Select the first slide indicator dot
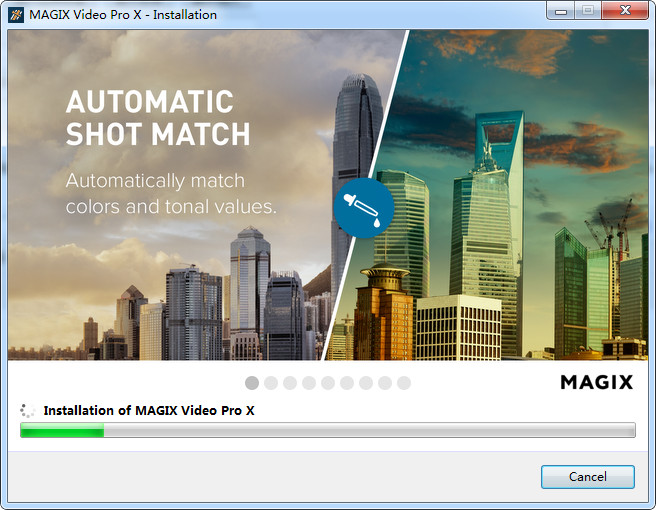656x510 pixels. tap(252, 382)
